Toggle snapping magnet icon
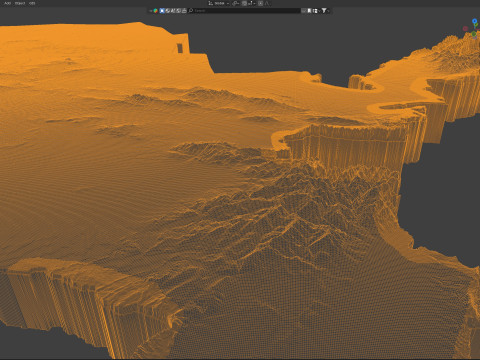The image size is (480, 360). point(244,3)
